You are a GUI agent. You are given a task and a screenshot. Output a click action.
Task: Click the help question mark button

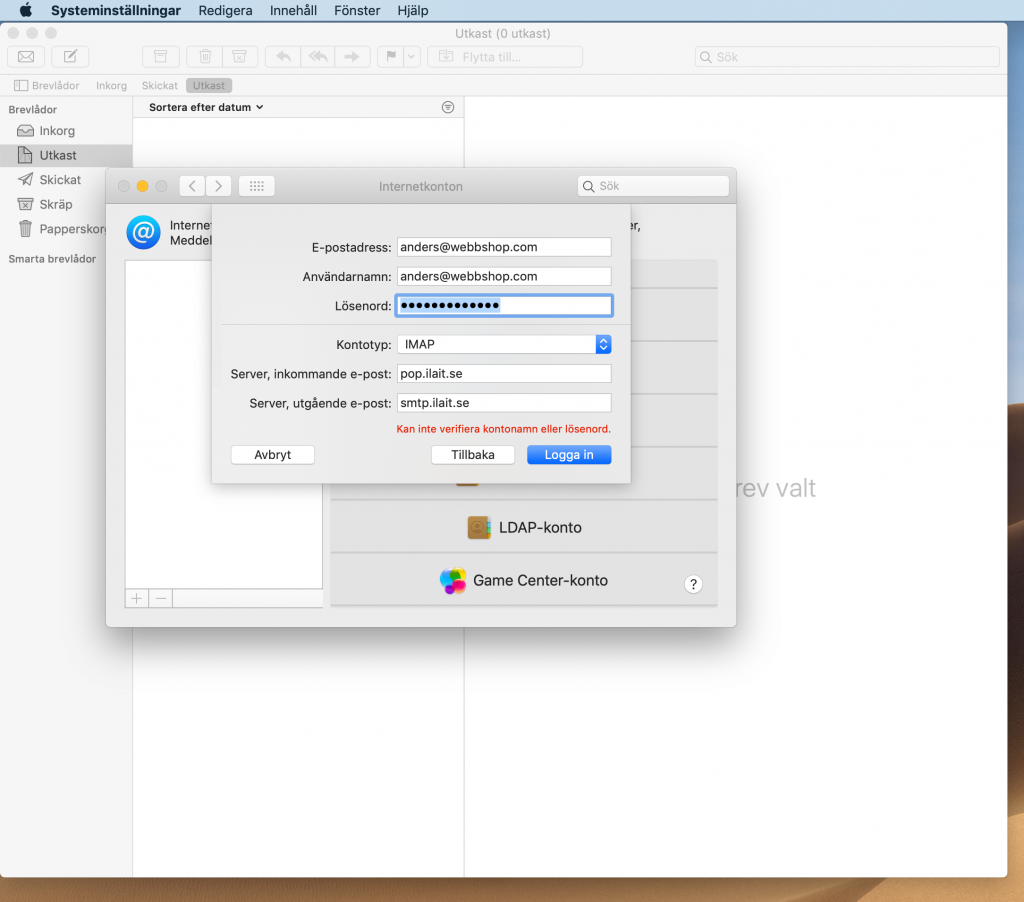click(694, 584)
